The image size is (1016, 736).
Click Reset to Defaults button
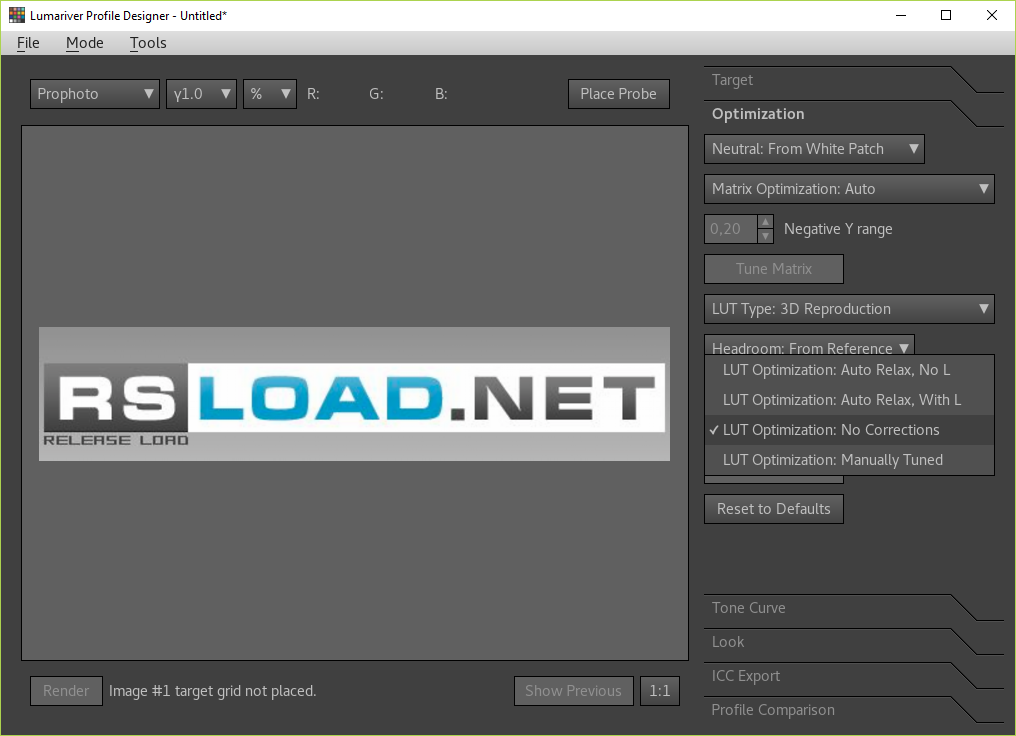tap(774, 509)
